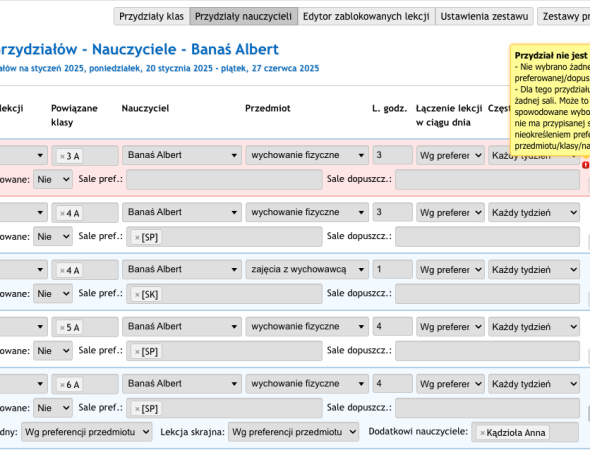Remove the first 4 A class tag
590x450 pixels.
tap(62, 213)
